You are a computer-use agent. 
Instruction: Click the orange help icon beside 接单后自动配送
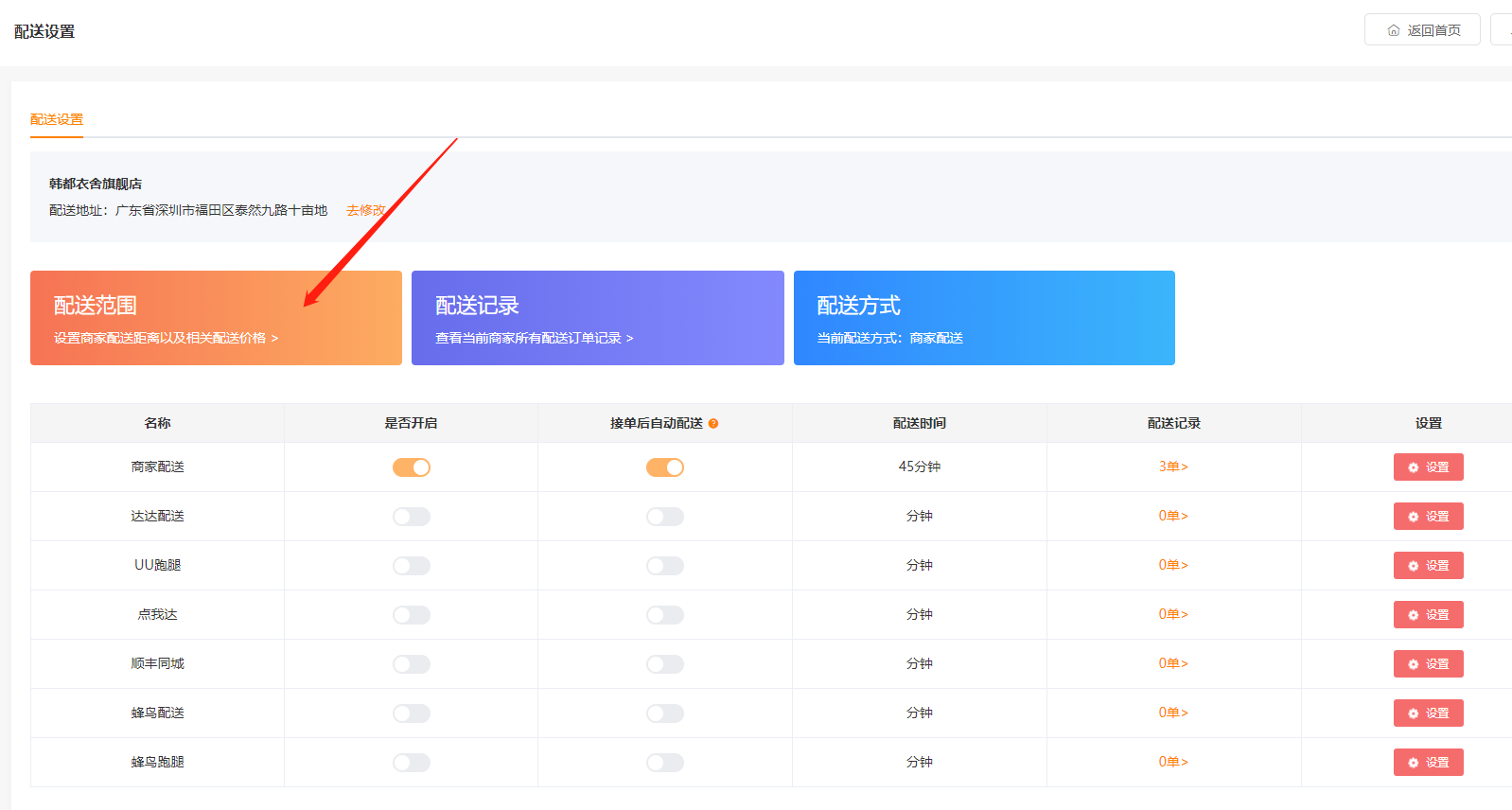pos(713,424)
